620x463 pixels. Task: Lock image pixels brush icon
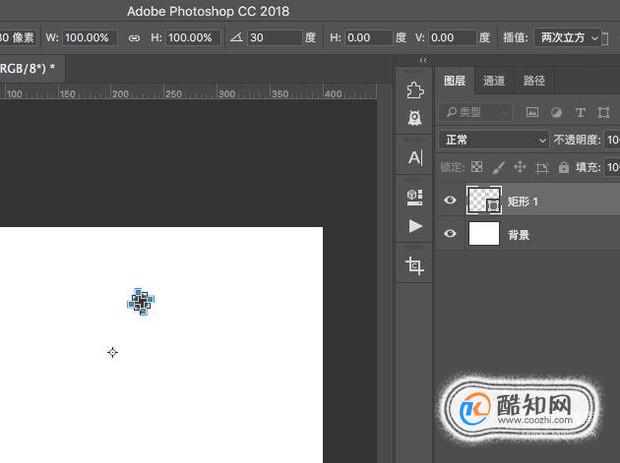(498, 168)
